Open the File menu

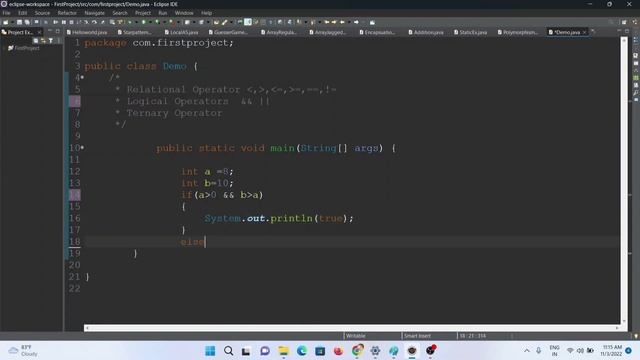point(7,13)
